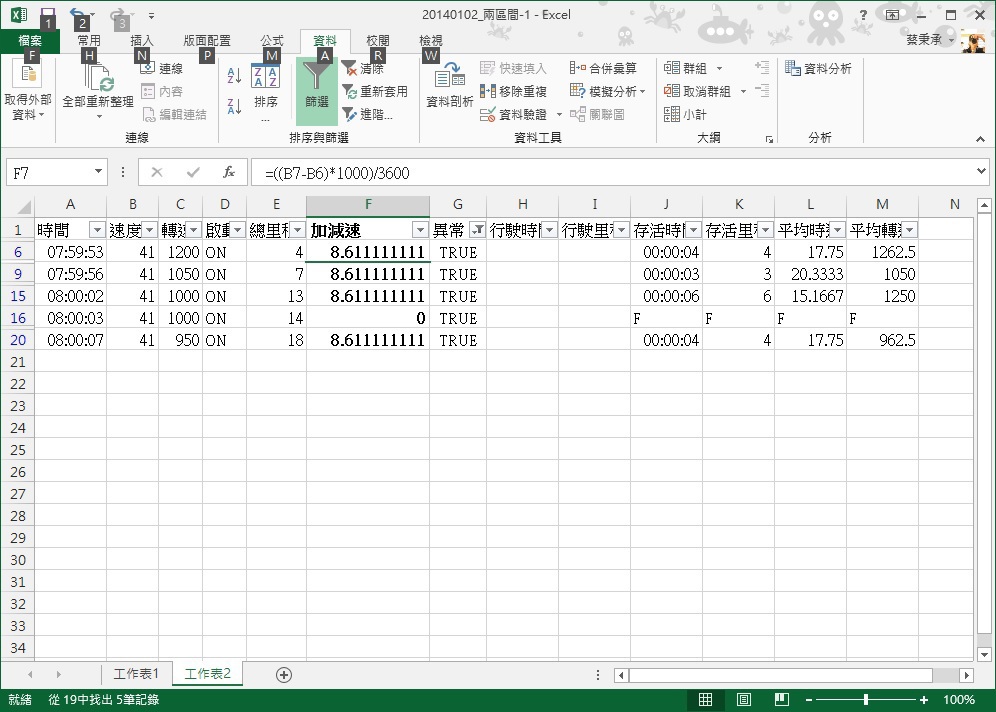Image resolution: width=996 pixels, height=712 pixels.
Task: Open the active filter dropdown on 異常 column
Action: [x=477, y=230]
